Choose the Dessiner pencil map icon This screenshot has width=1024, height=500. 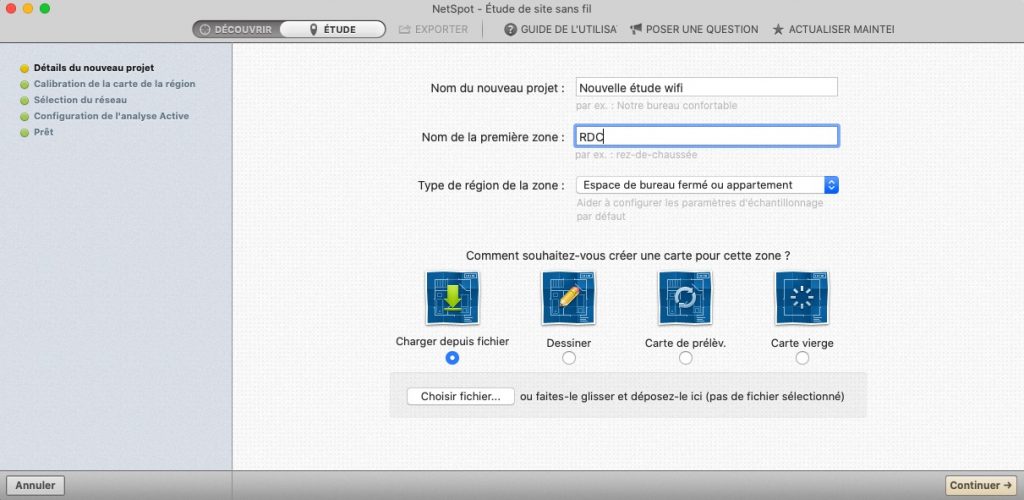(568, 298)
